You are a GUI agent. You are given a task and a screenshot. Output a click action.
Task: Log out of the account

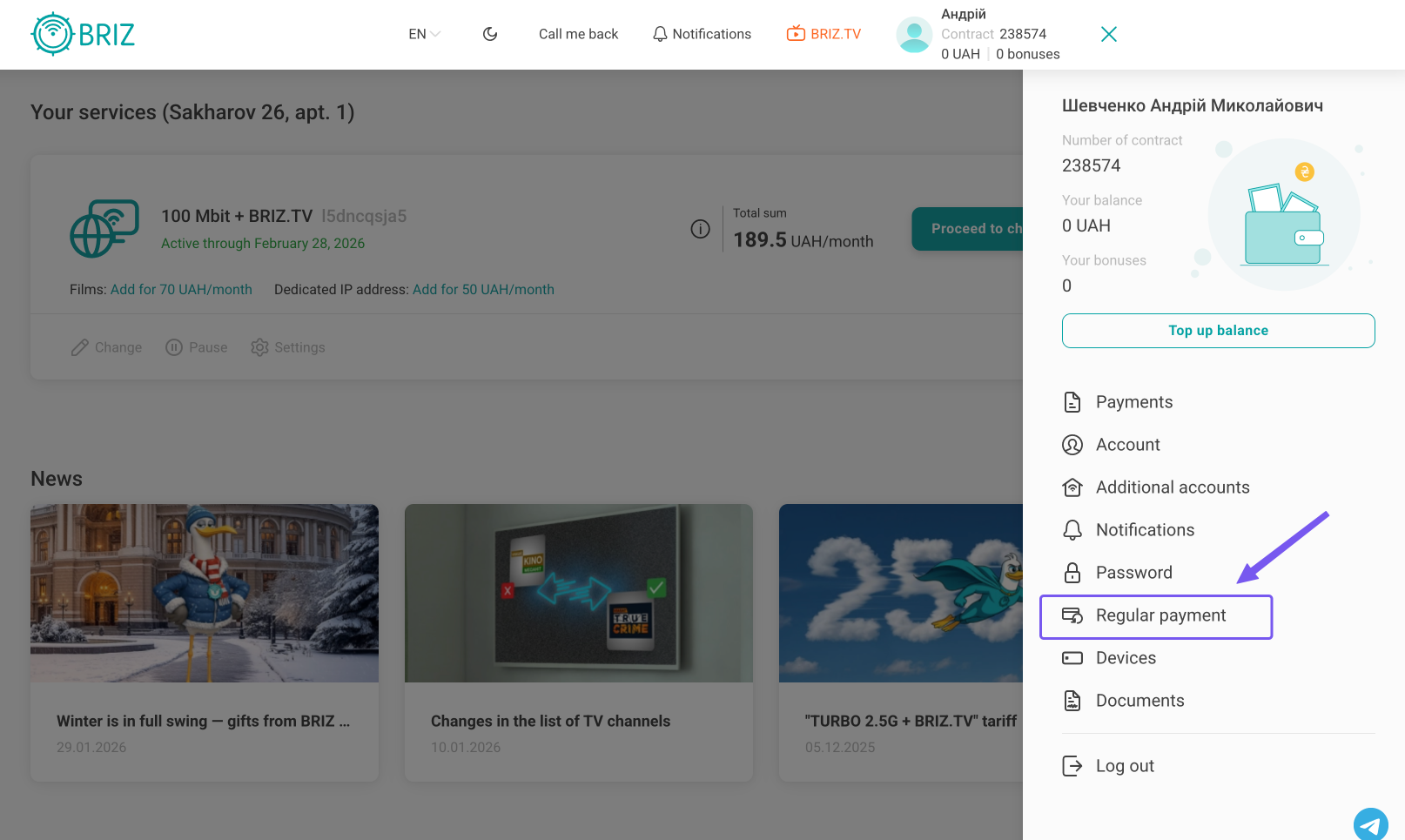(x=1124, y=766)
